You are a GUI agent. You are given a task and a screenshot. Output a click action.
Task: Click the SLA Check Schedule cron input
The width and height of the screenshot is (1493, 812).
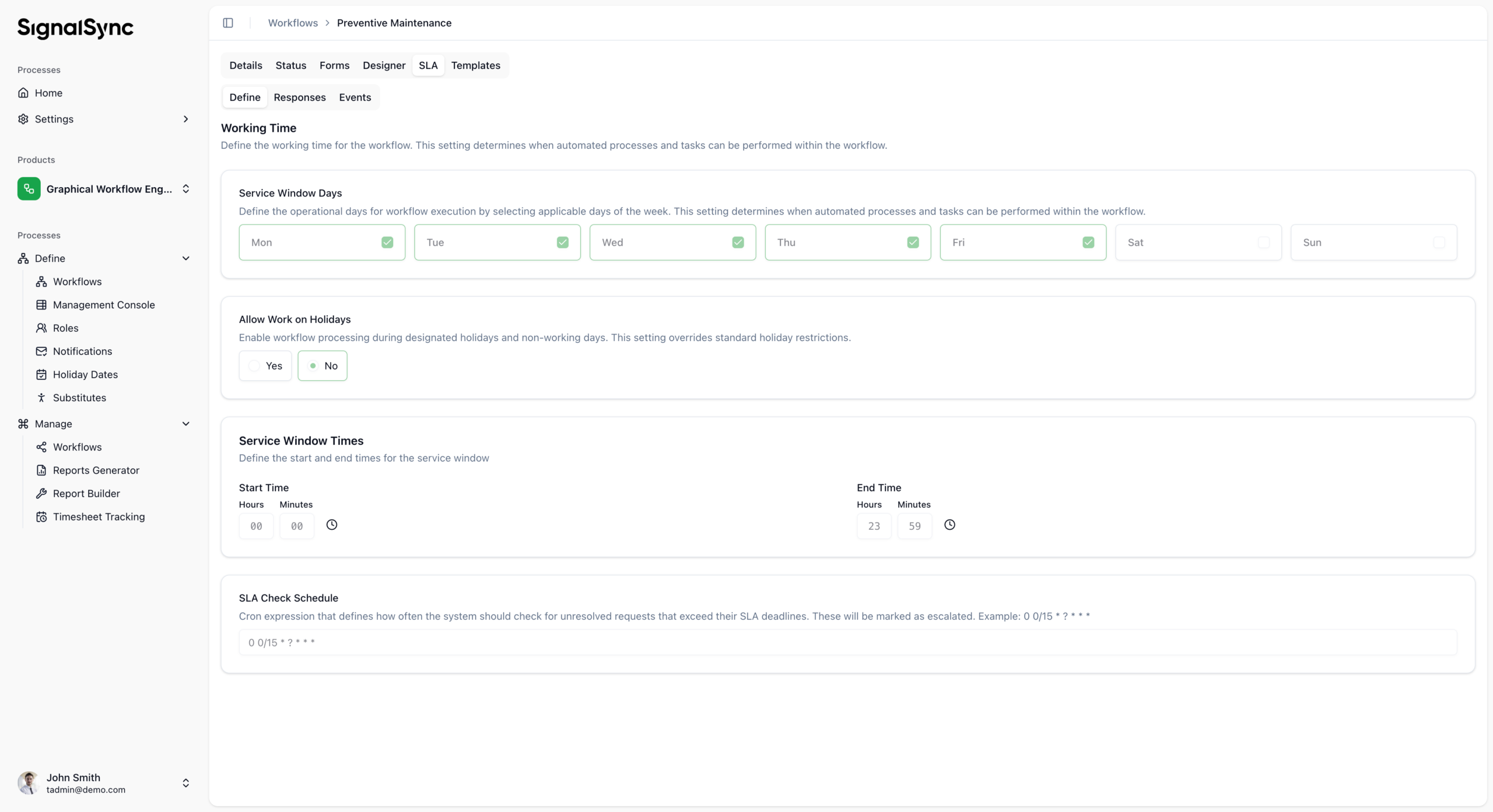pos(847,642)
